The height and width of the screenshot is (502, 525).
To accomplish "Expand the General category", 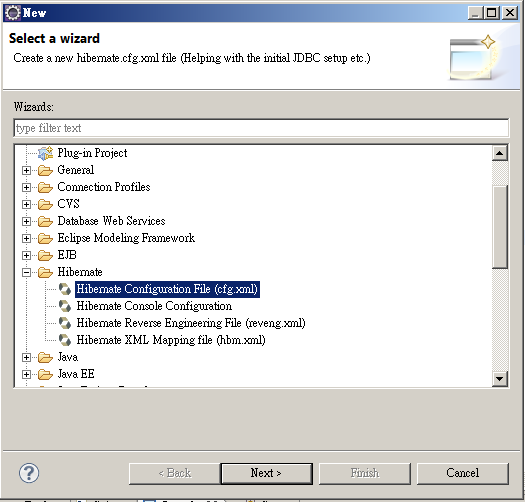I will (x=26, y=170).
